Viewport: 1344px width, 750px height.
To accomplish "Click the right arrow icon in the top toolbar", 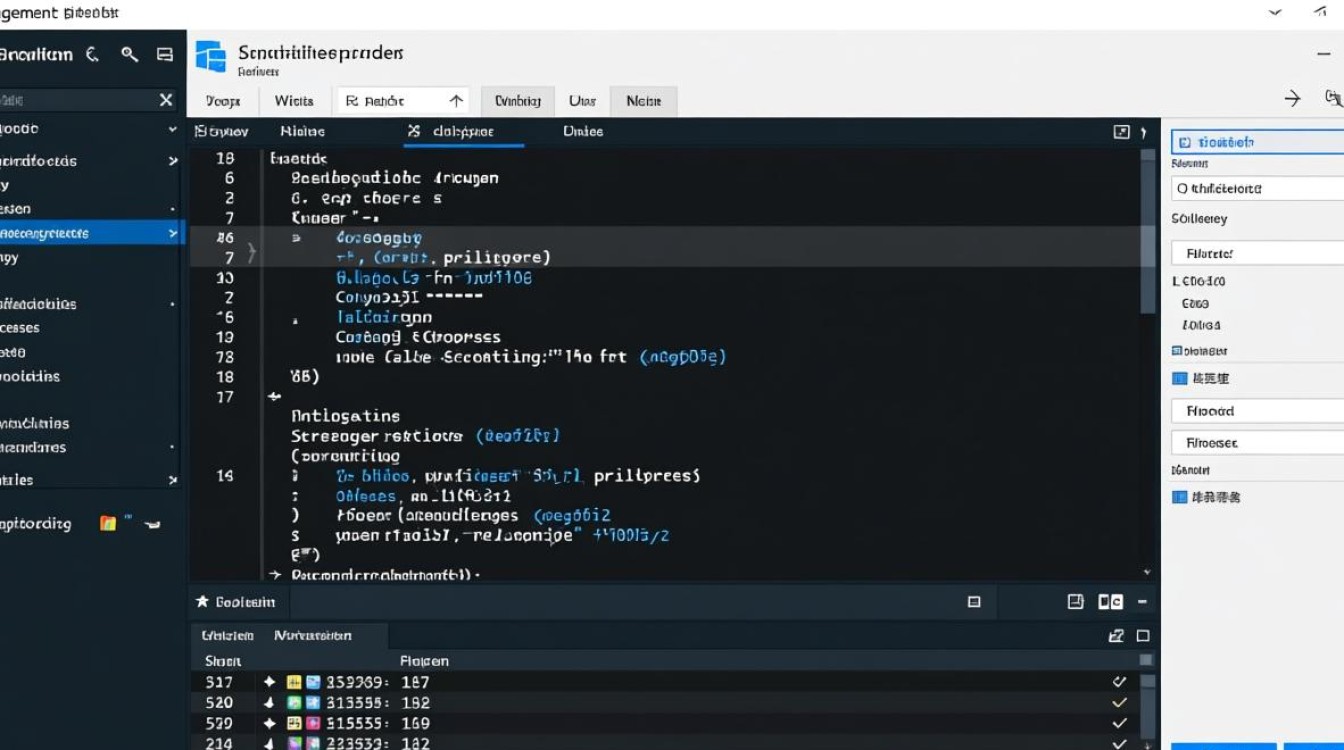I will pos(1292,98).
